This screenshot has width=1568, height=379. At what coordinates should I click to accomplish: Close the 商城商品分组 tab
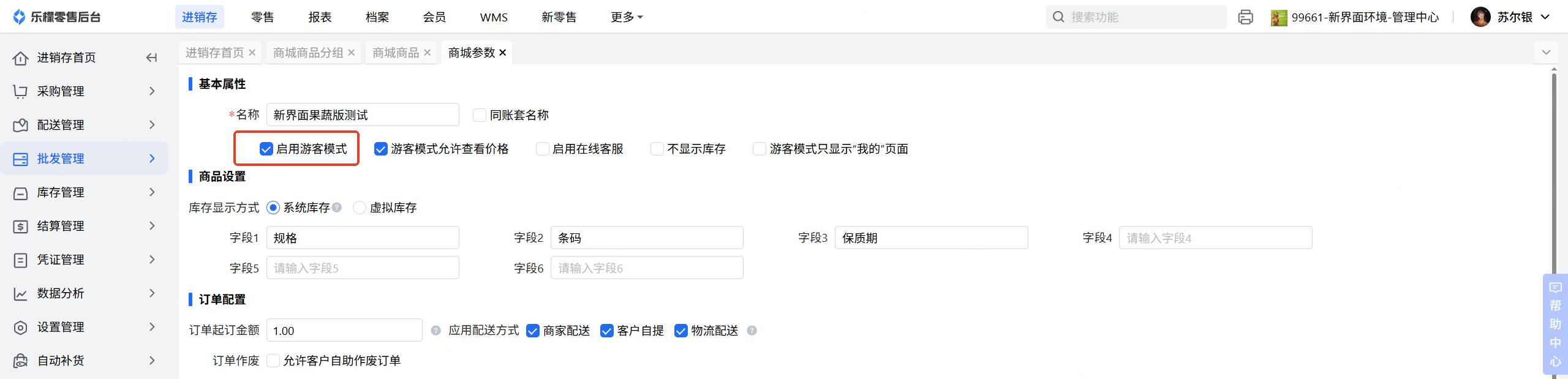352,53
